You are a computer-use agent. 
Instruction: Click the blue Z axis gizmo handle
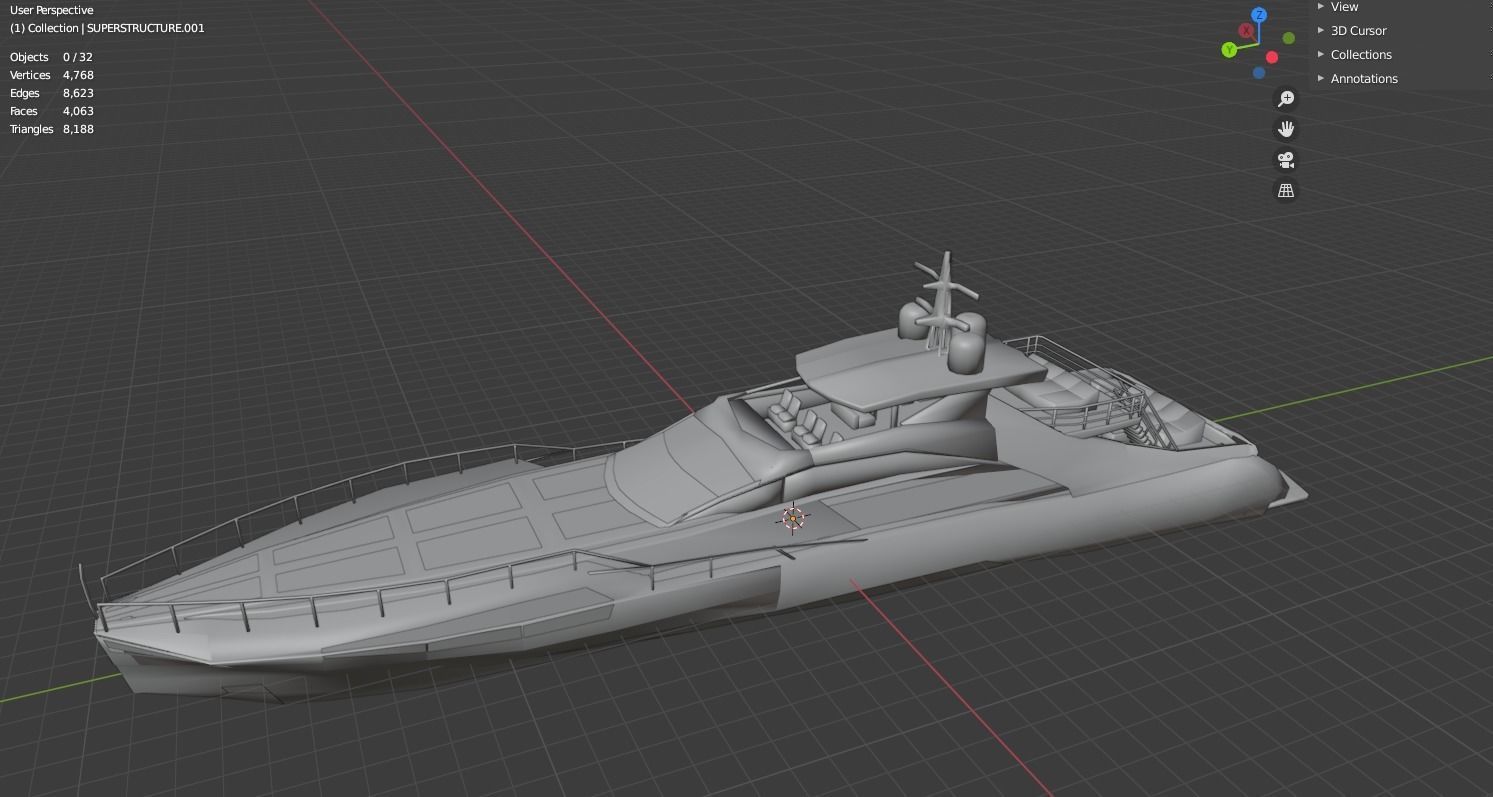[x=1259, y=15]
